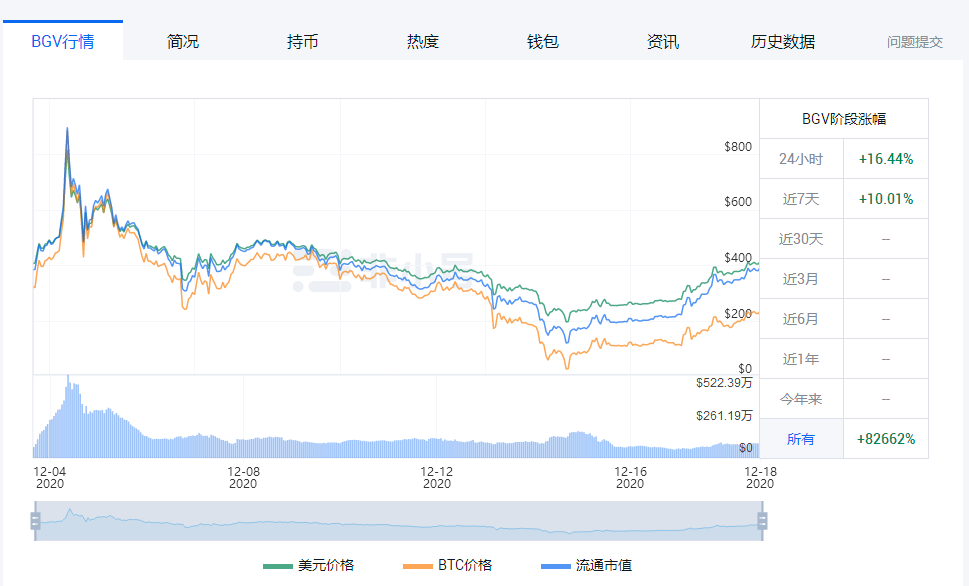Grab left handle of range slider
The width and height of the screenshot is (969, 586).
[x=35, y=521]
